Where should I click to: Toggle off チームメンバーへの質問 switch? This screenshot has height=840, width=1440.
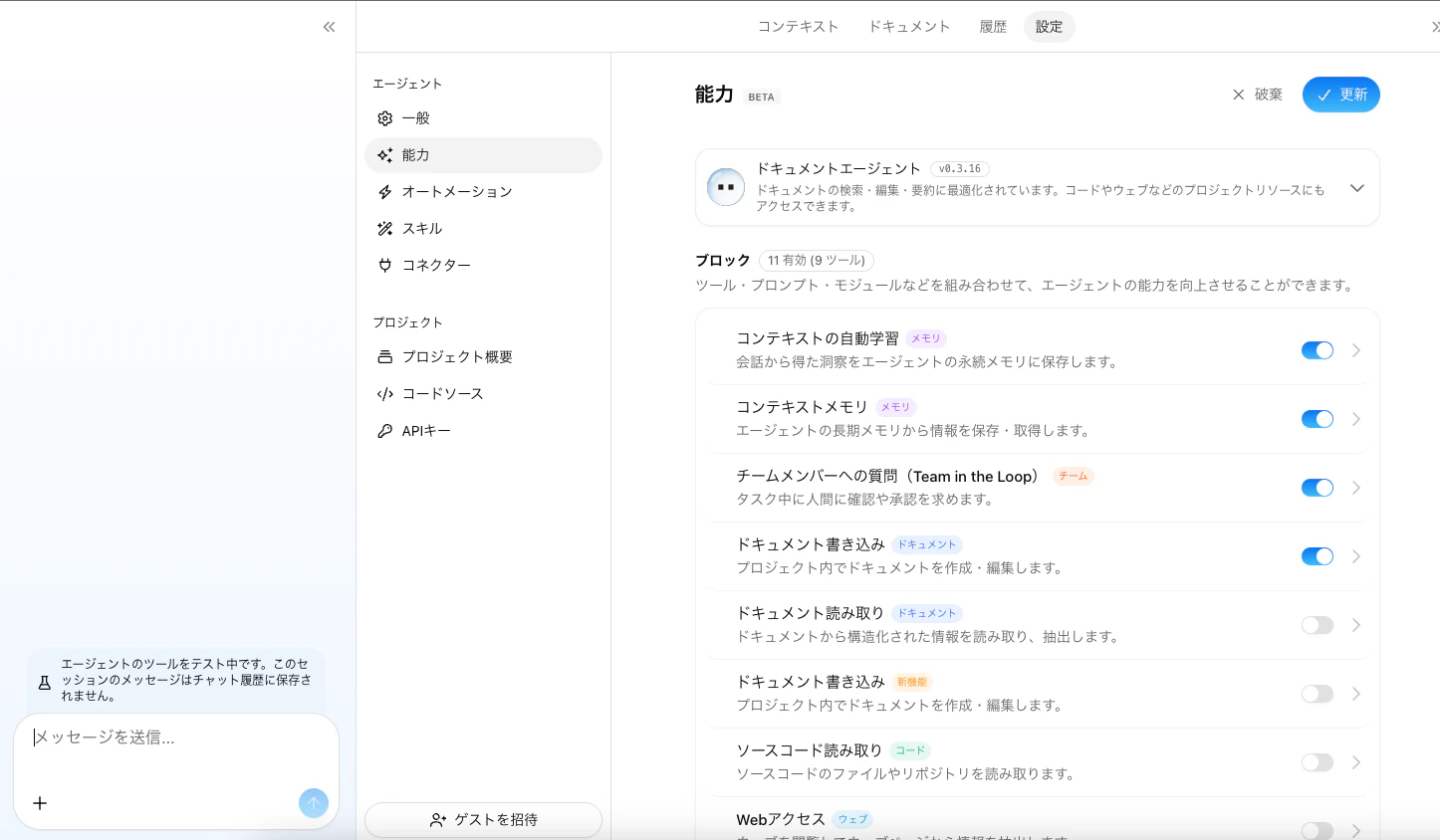pos(1318,488)
